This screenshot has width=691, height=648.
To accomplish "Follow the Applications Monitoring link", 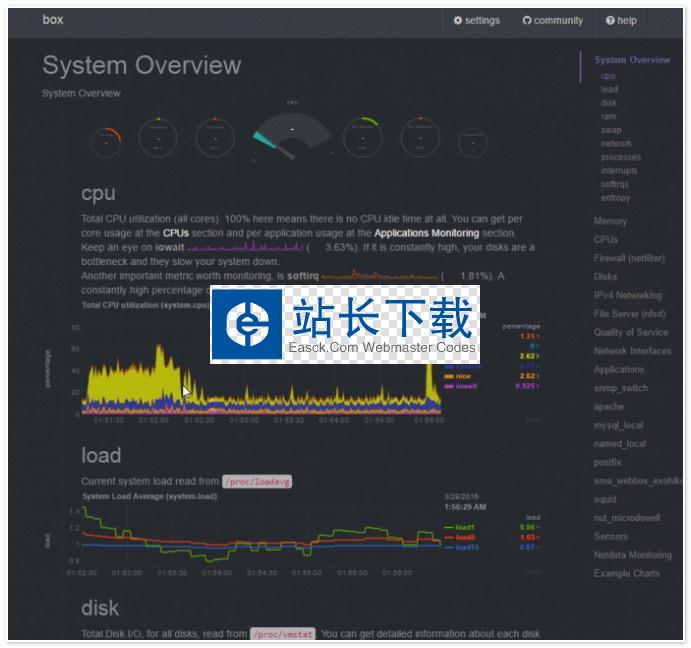I will tap(427, 233).
